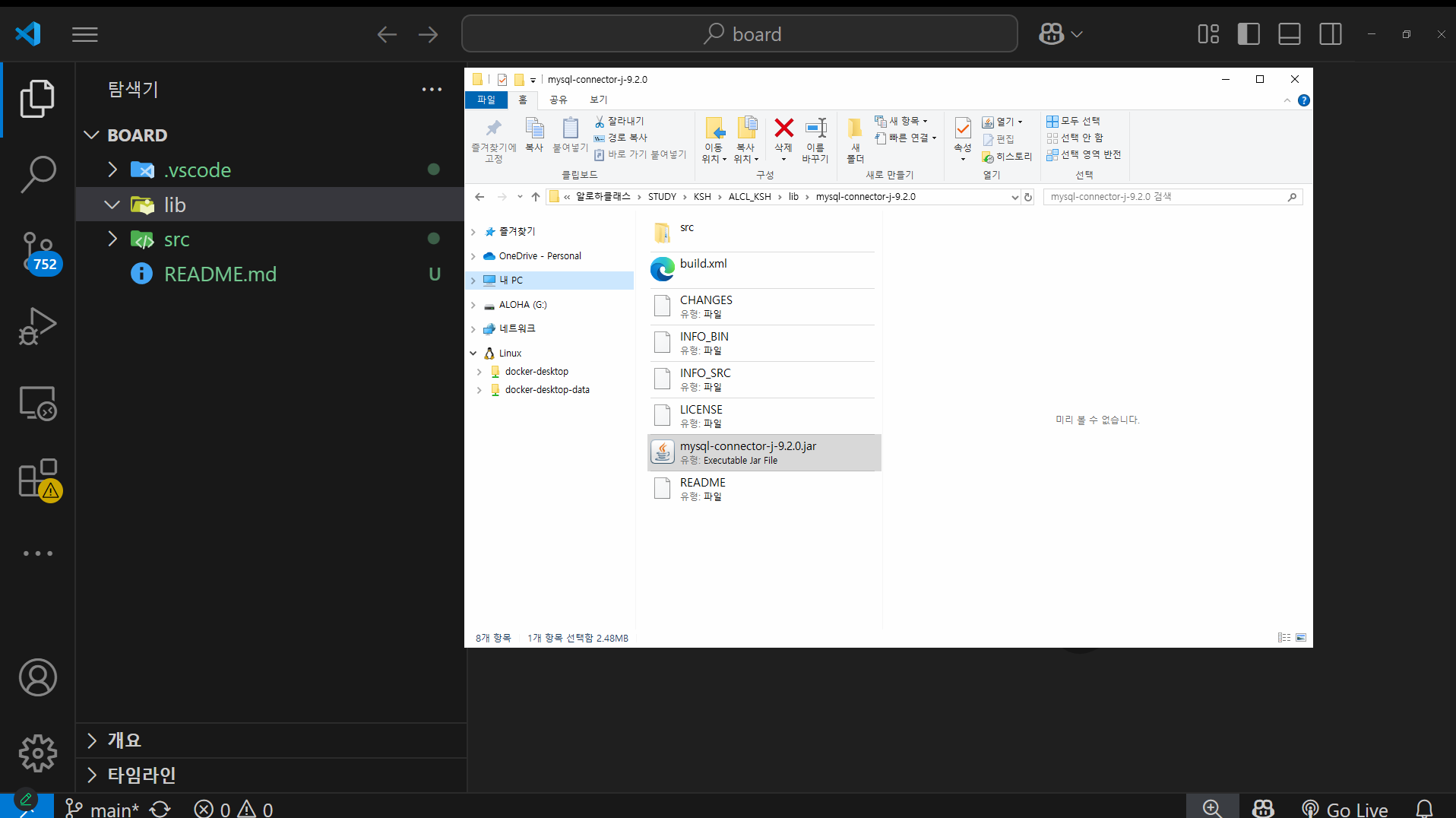Open the Accounts icon in activity bar
This screenshot has height=818, width=1456.
click(x=37, y=677)
